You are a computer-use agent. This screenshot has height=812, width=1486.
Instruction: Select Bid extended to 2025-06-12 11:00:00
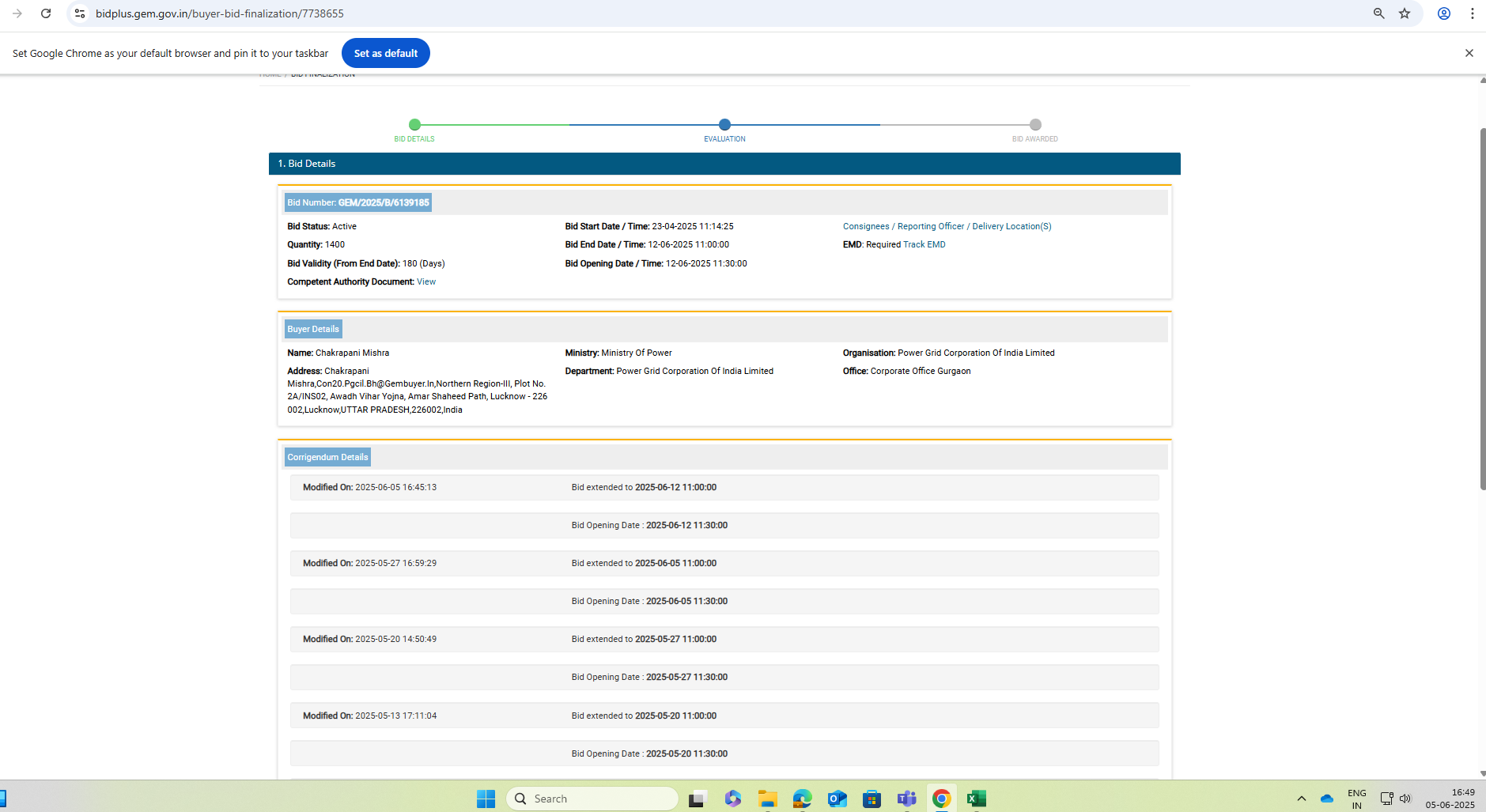(644, 487)
